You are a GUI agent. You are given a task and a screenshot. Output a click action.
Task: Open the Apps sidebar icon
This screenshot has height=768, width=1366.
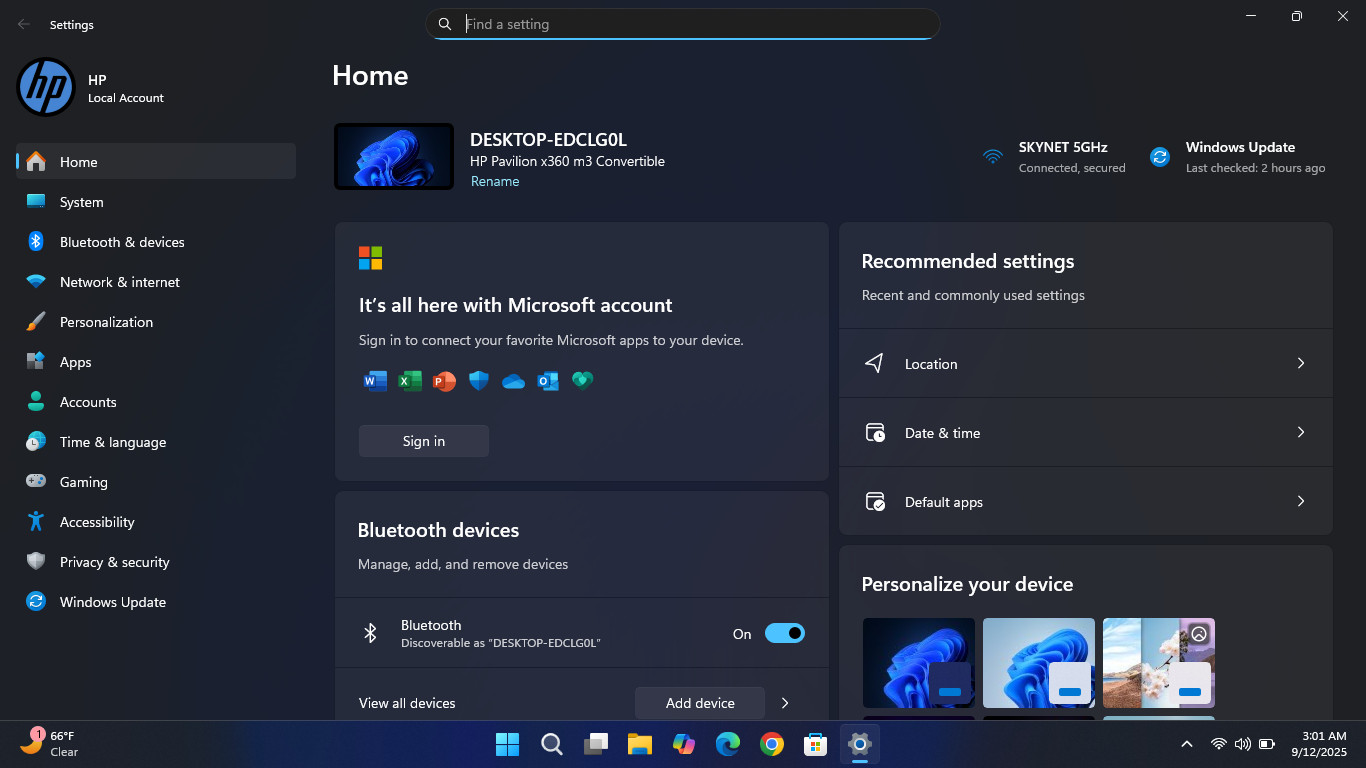pos(36,361)
